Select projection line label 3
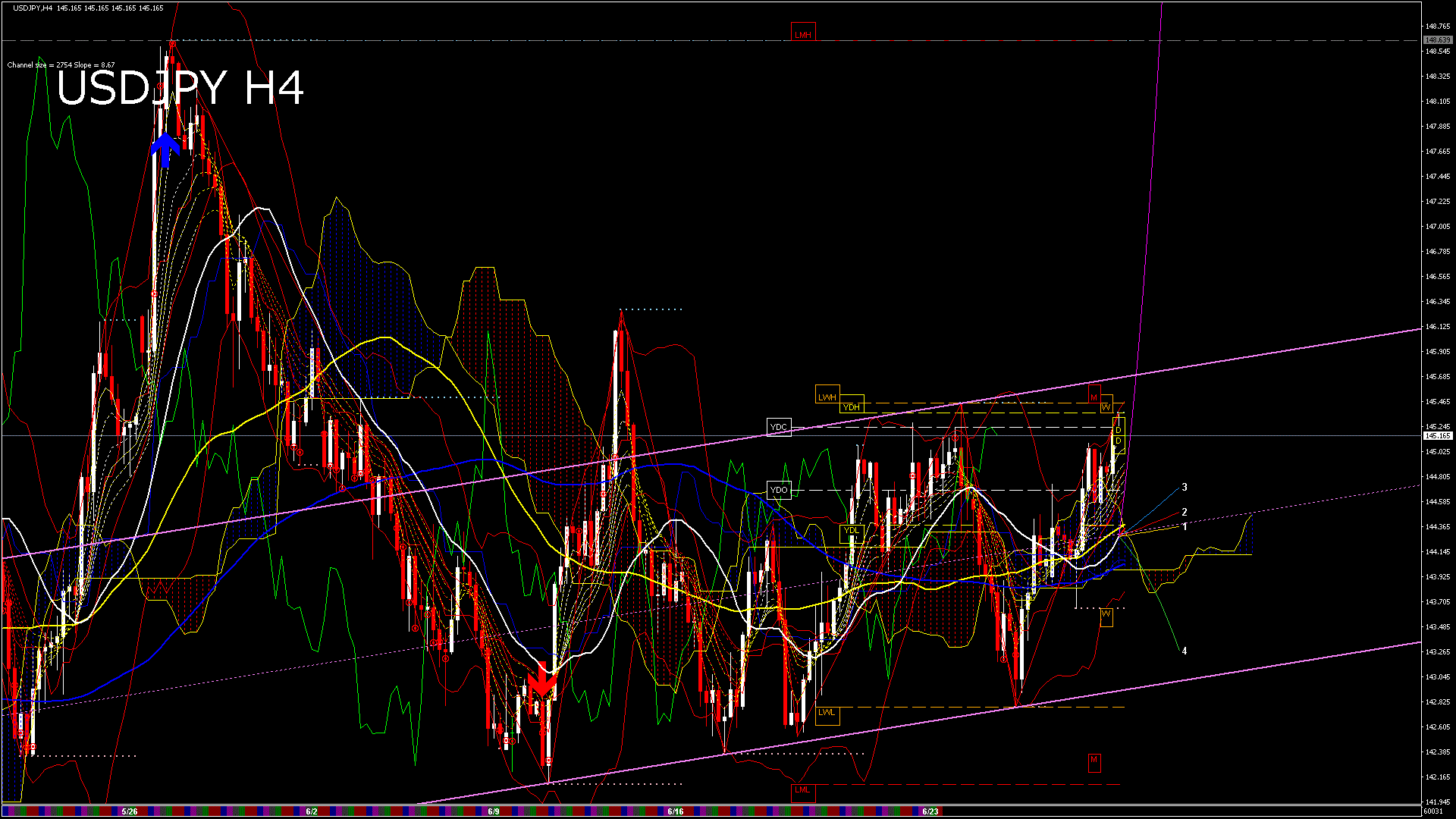This screenshot has height=819, width=1456. click(1185, 488)
